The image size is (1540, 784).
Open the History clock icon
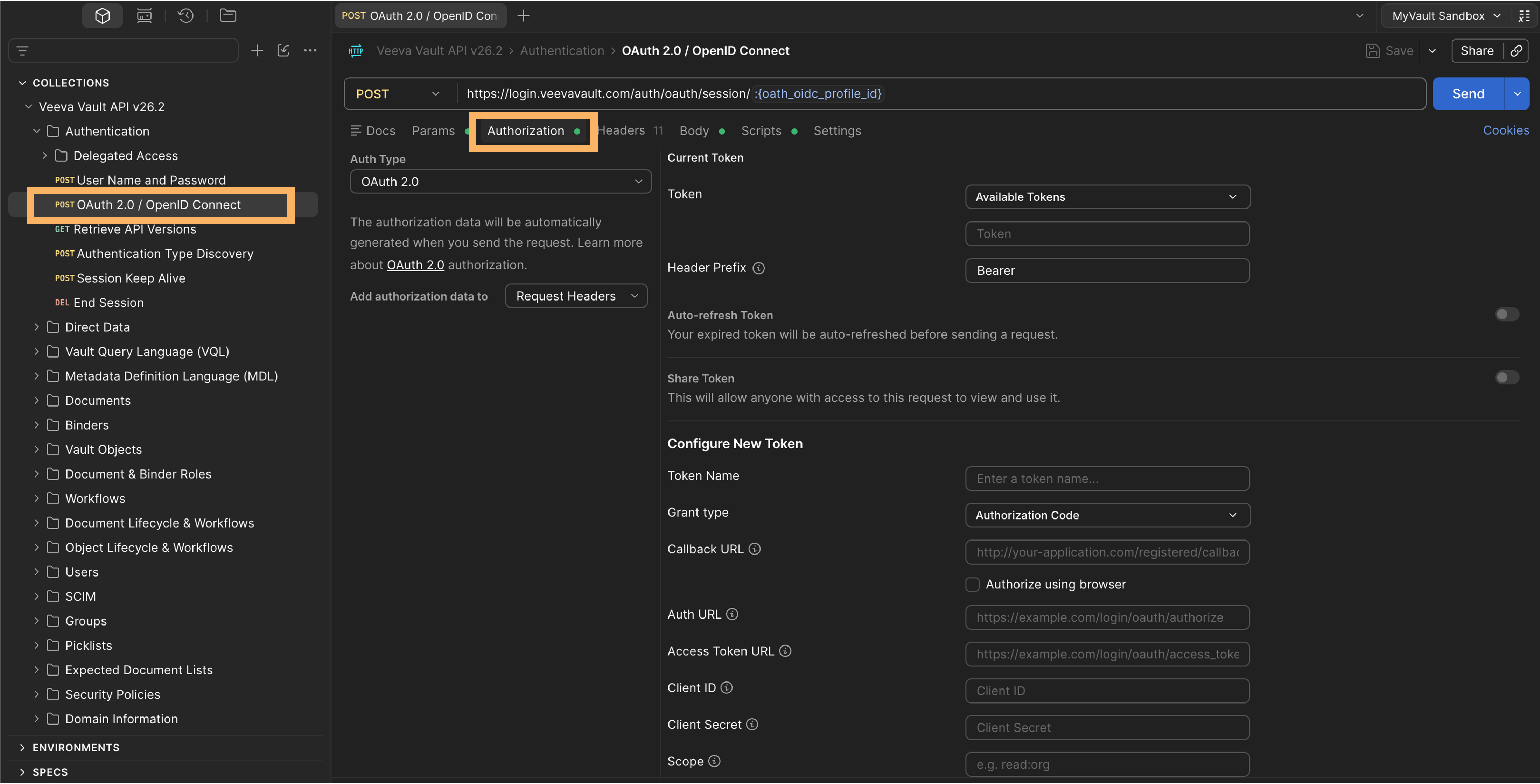tap(185, 15)
